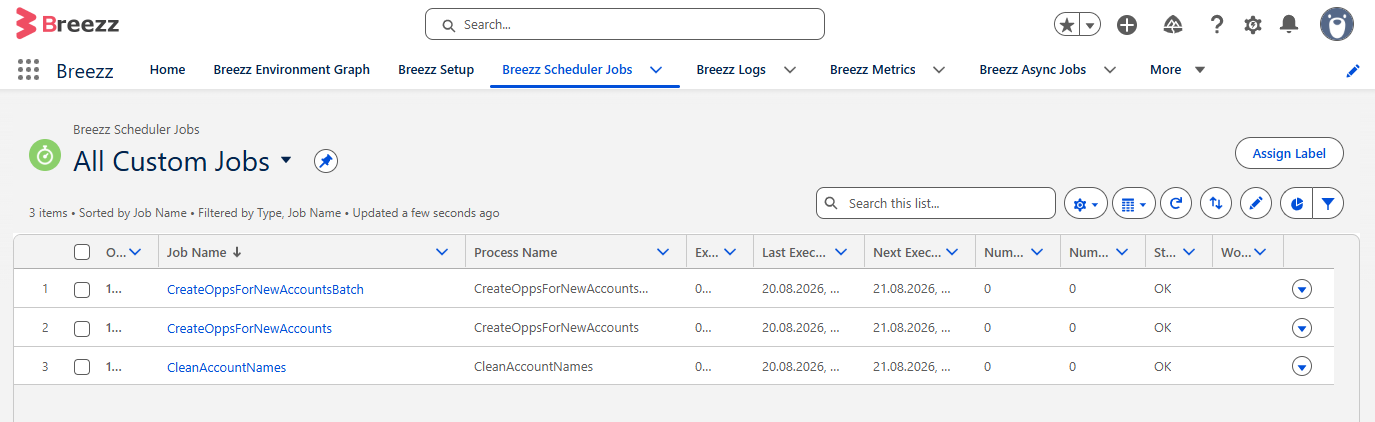Open the CreateOppsForNewAccountsBatch job link
This screenshot has height=422, width=1375.
point(265,290)
